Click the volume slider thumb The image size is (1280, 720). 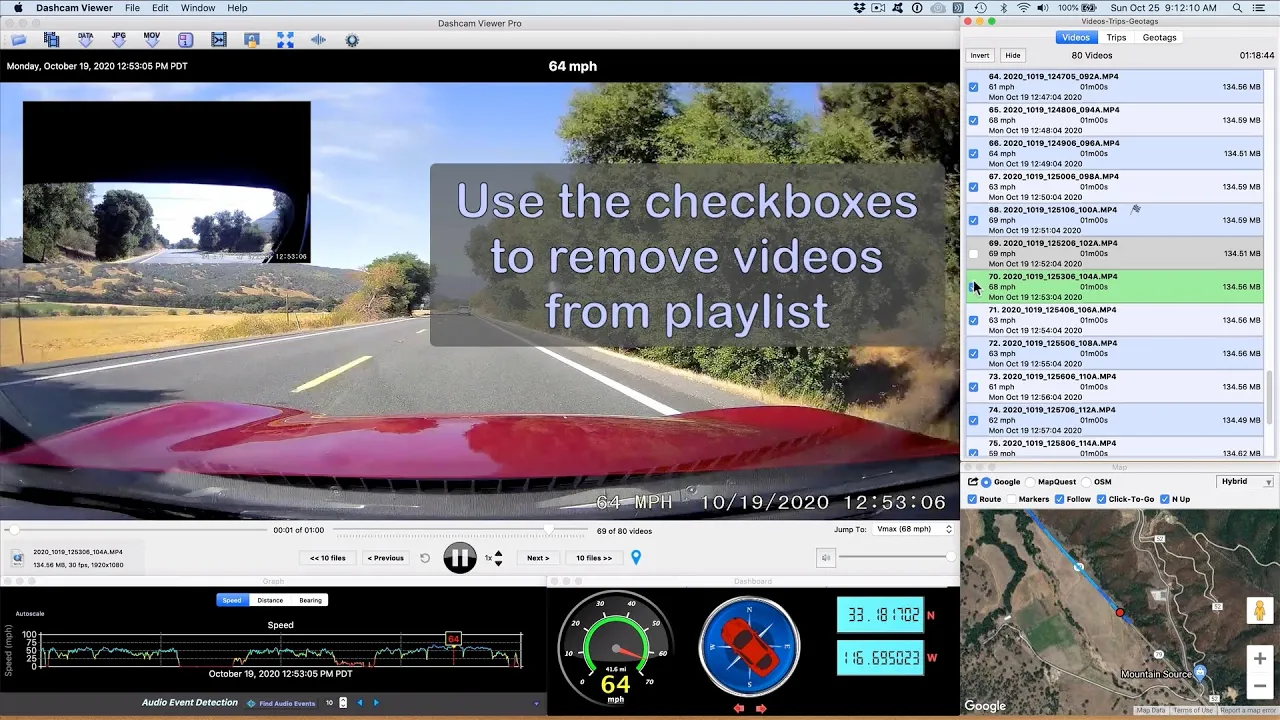point(951,557)
